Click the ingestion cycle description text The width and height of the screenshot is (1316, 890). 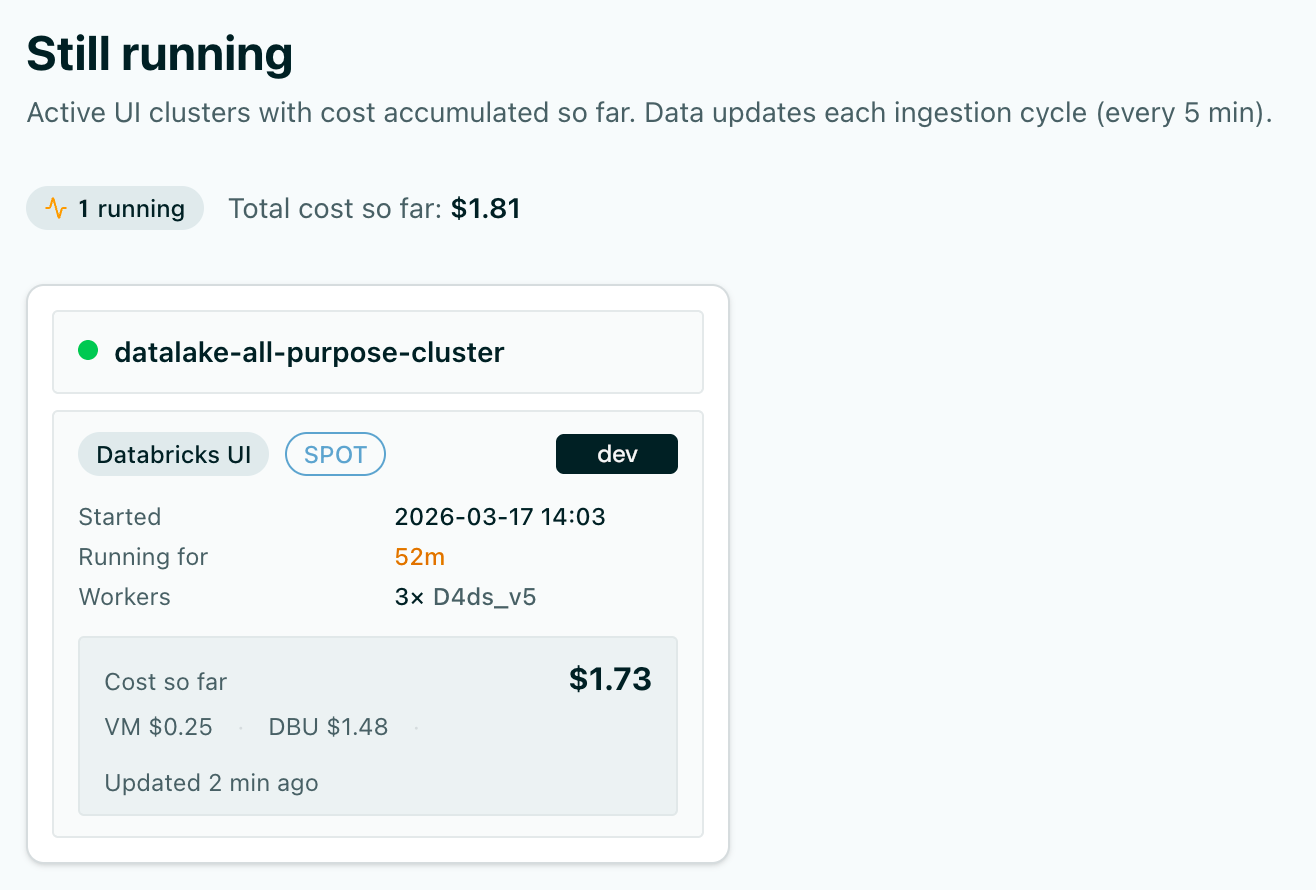[x=648, y=113]
